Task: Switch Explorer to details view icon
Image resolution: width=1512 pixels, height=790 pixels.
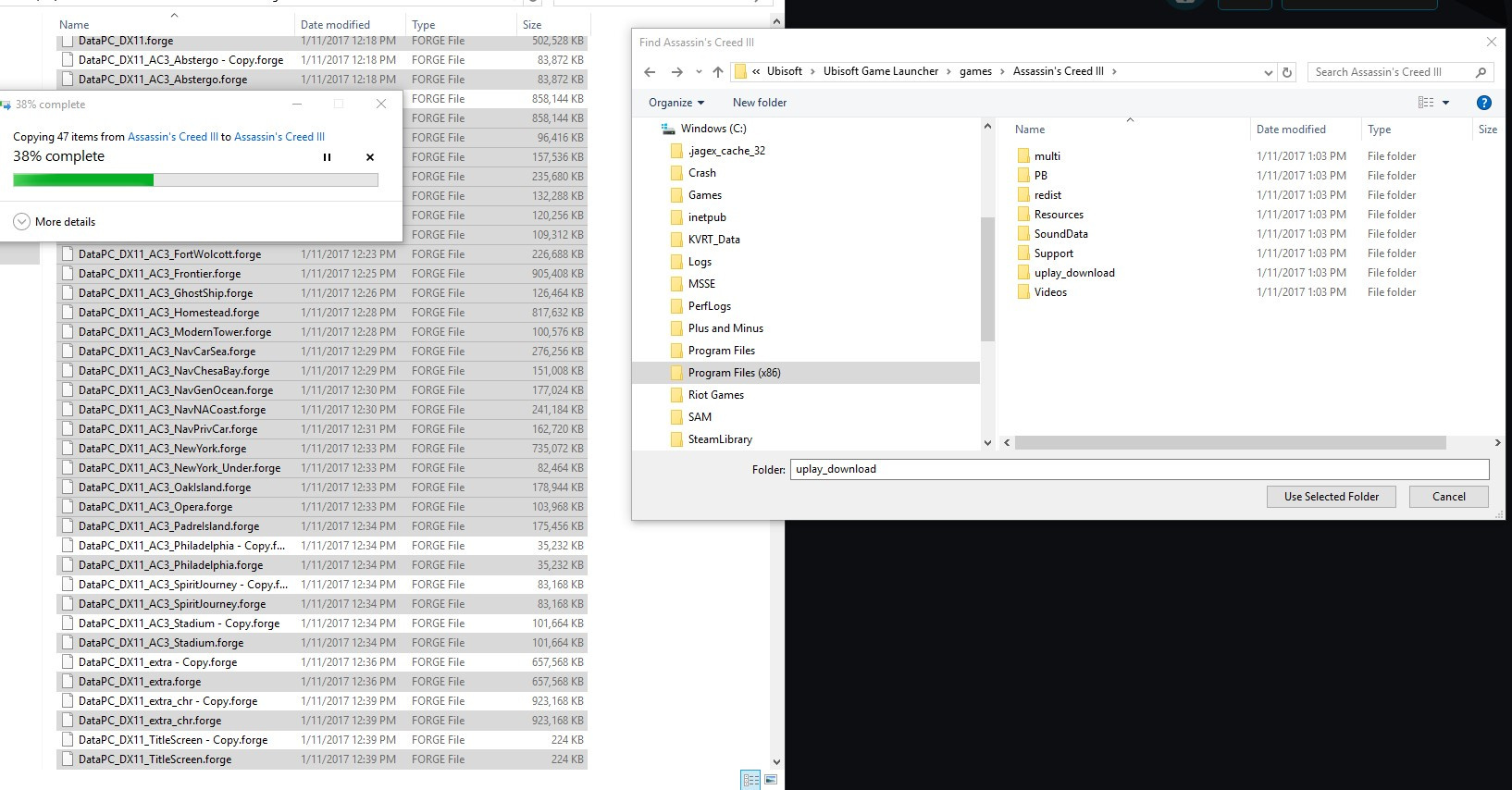Action: pos(750,780)
